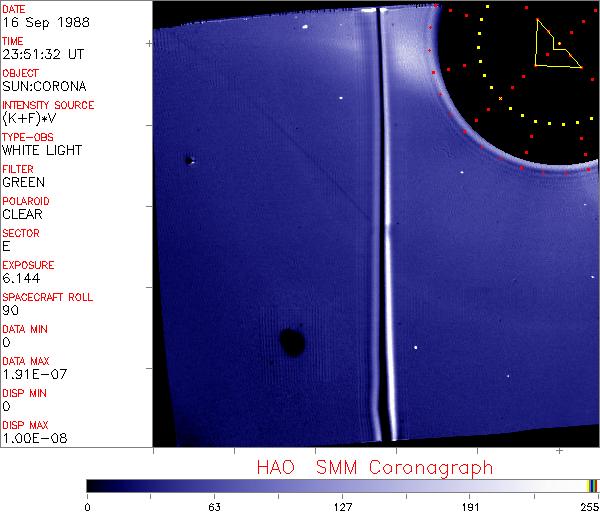Click the EXPOSURE label
The width and height of the screenshot is (600, 512).
(28, 265)
